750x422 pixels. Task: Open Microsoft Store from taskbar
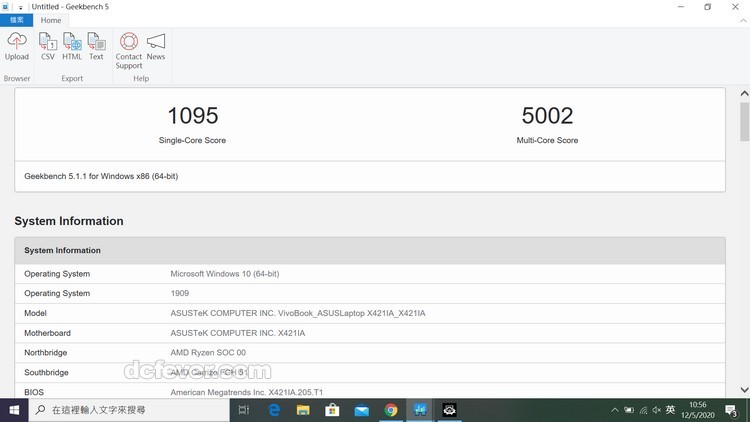(x=332, y=410)
